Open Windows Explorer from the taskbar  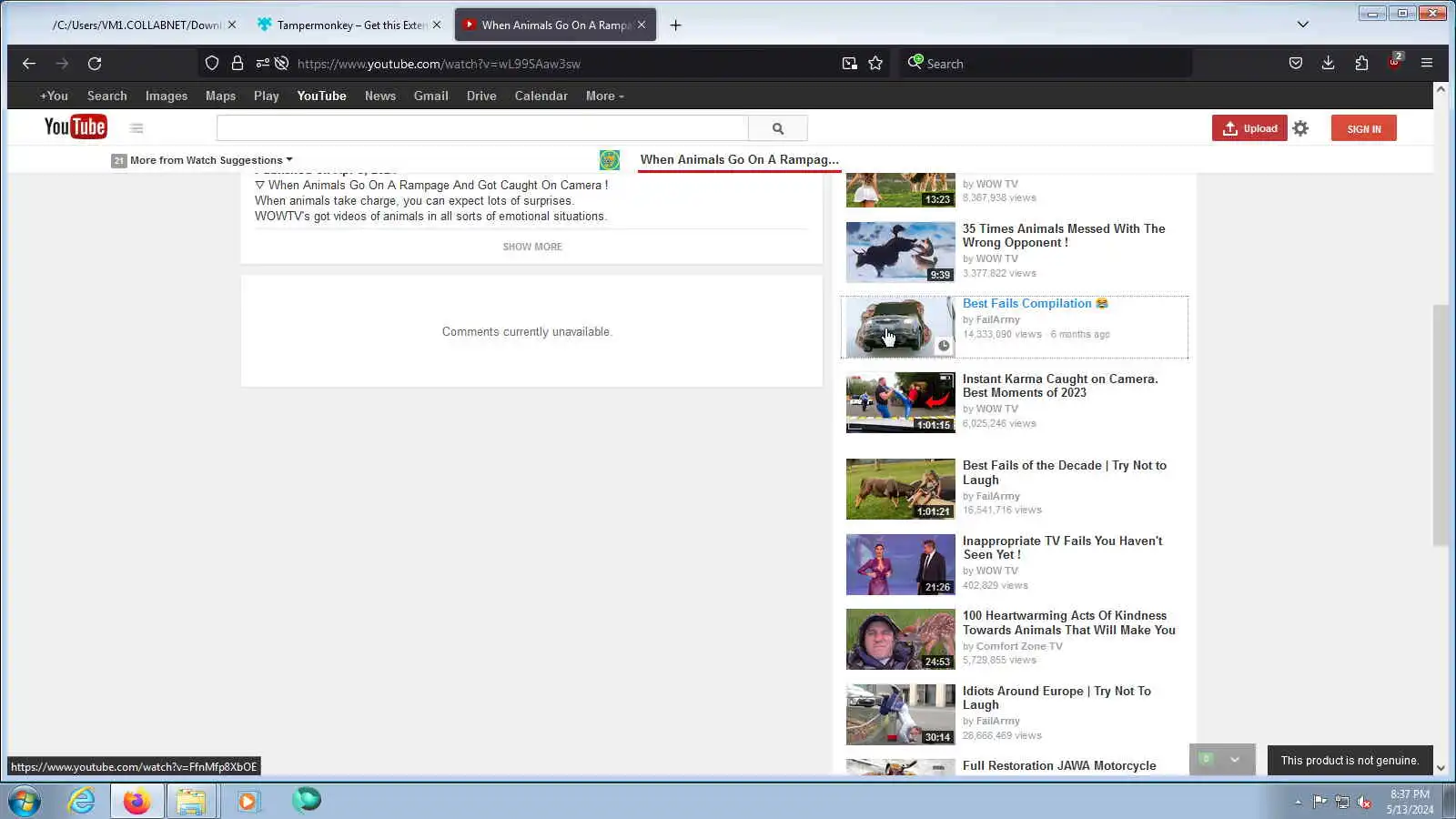(191, 802)
